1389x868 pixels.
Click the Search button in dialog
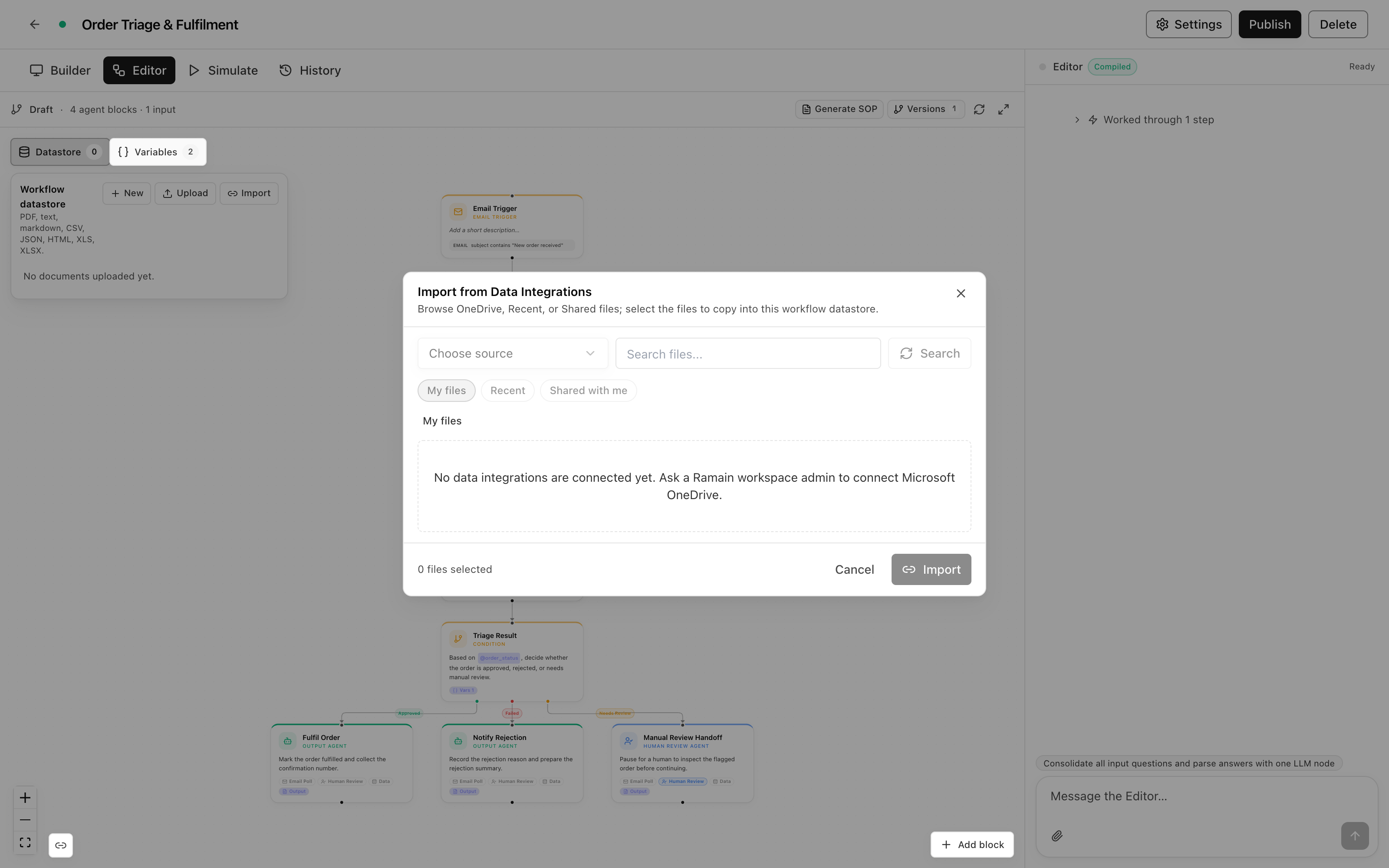click(x=929, y=353)
